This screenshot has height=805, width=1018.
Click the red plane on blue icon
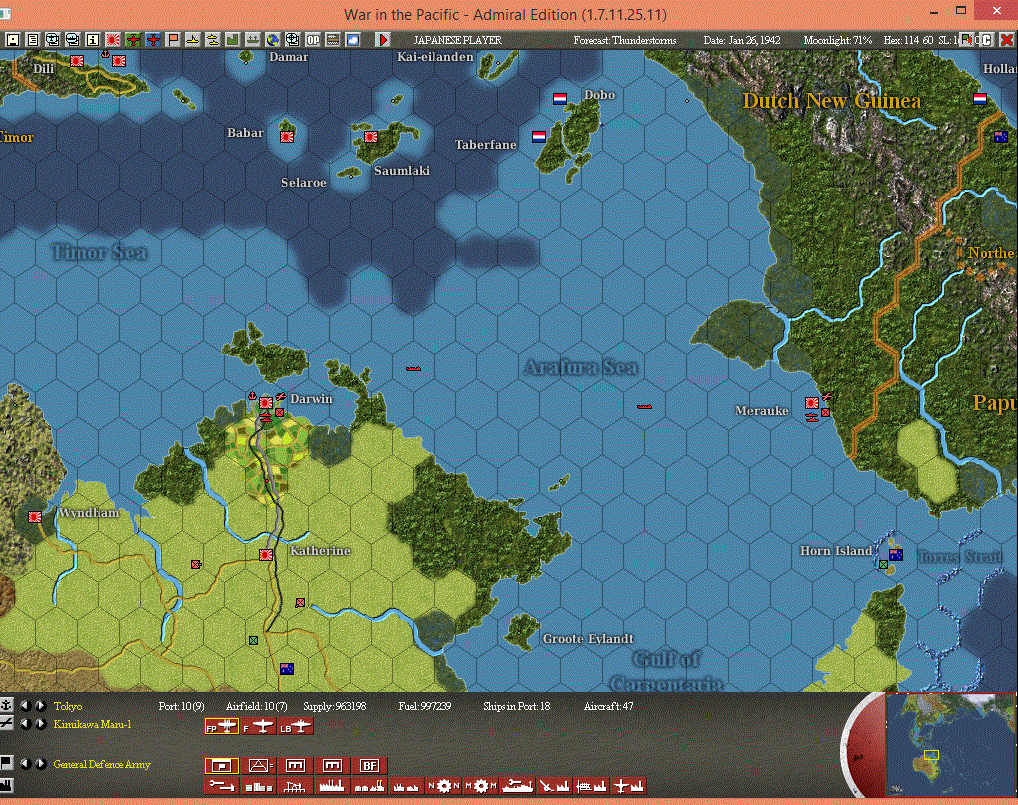[153, 40]
